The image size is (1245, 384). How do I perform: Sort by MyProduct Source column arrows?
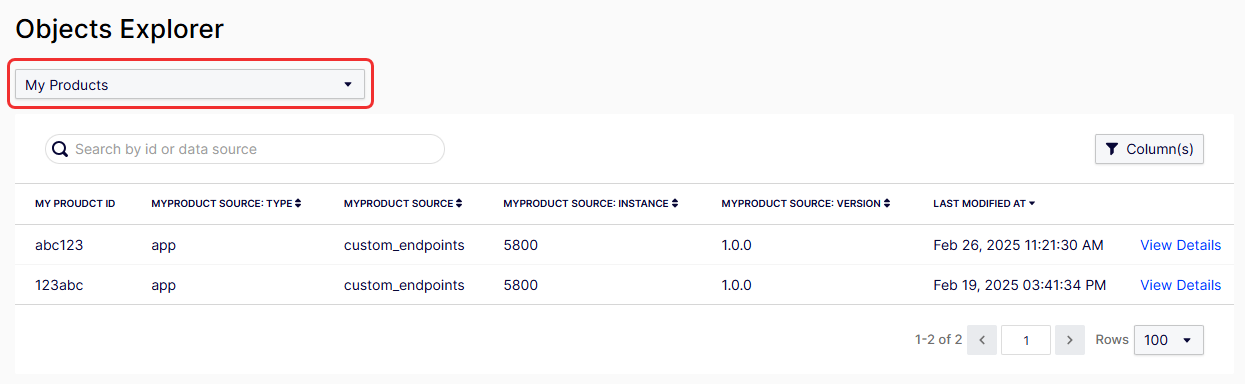click(459, 203)
